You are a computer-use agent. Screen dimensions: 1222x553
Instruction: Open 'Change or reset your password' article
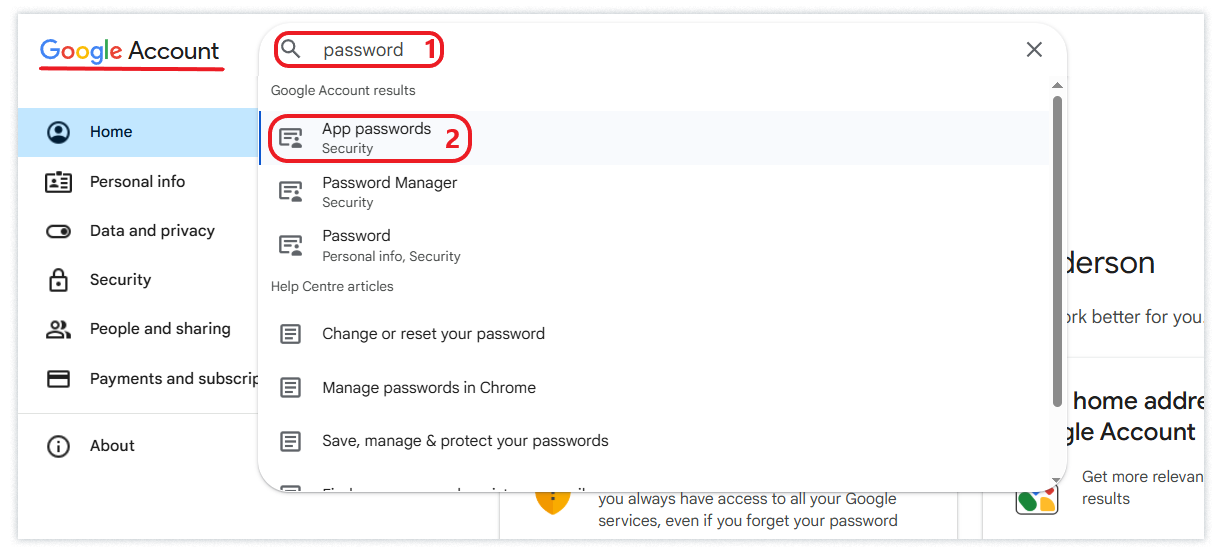(x=433, y=334)
